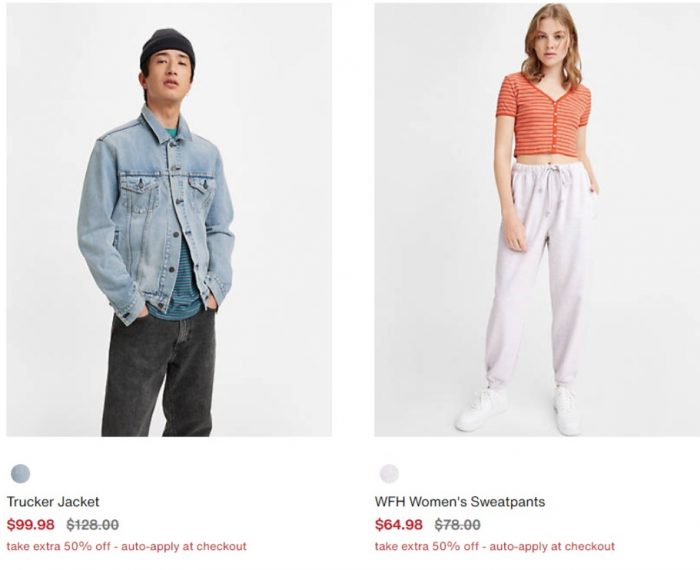Screen dimensions: 700x570
Task: Click the extra 50% off promo under Trucker Jacket
Action: [x=126, y=546]
